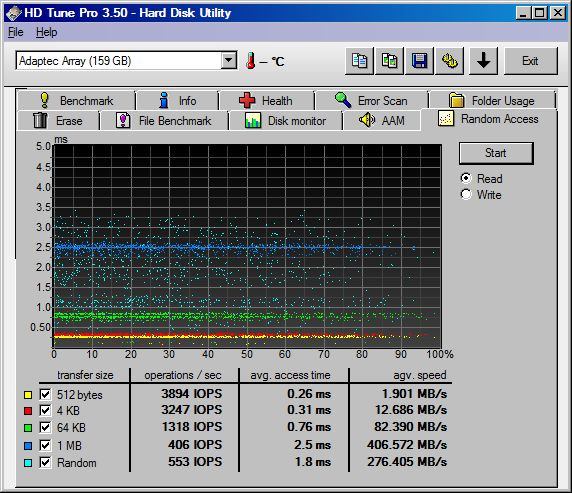Uncheck the 512 bytes checkbox
The image size is (572, 493).
pyautogui.click(x=45, y=394)
